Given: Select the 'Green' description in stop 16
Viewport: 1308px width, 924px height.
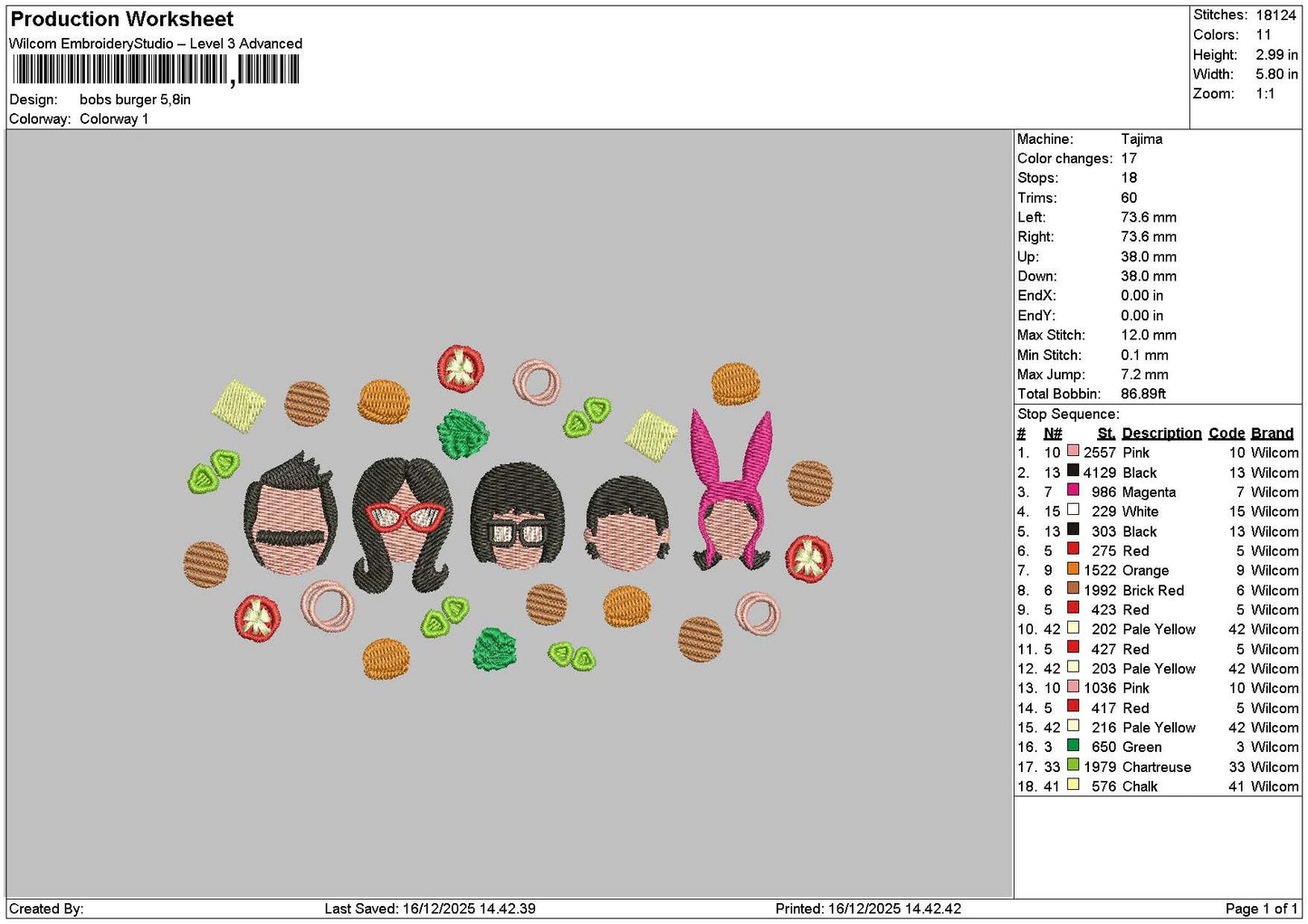Looking at the screenshot, I should click(x=1142, y=747).
